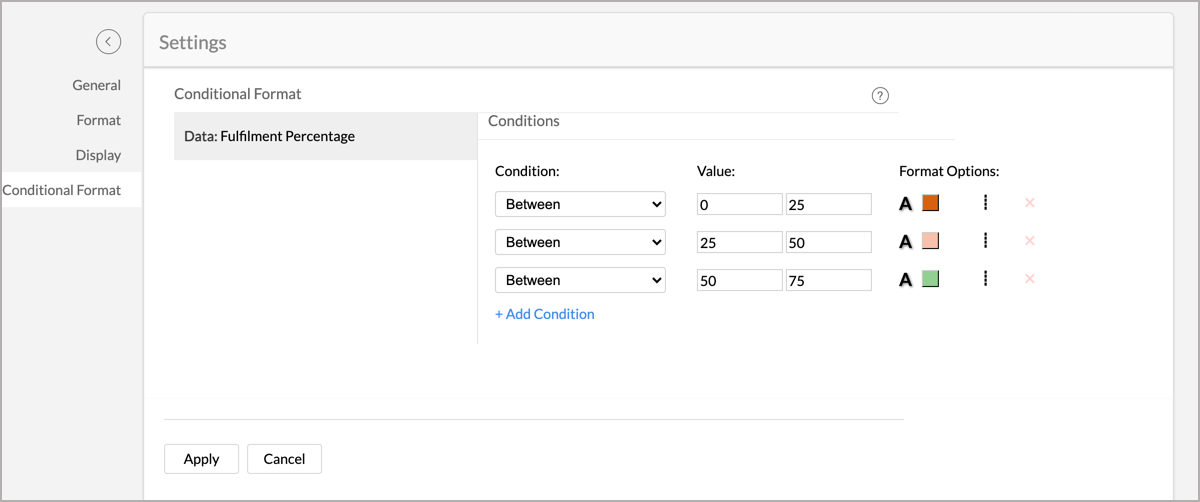The height and width of the screenshot is (502, 1200).
Task: Pick the dark orange background color swatch
Action: tap(930, 203)
